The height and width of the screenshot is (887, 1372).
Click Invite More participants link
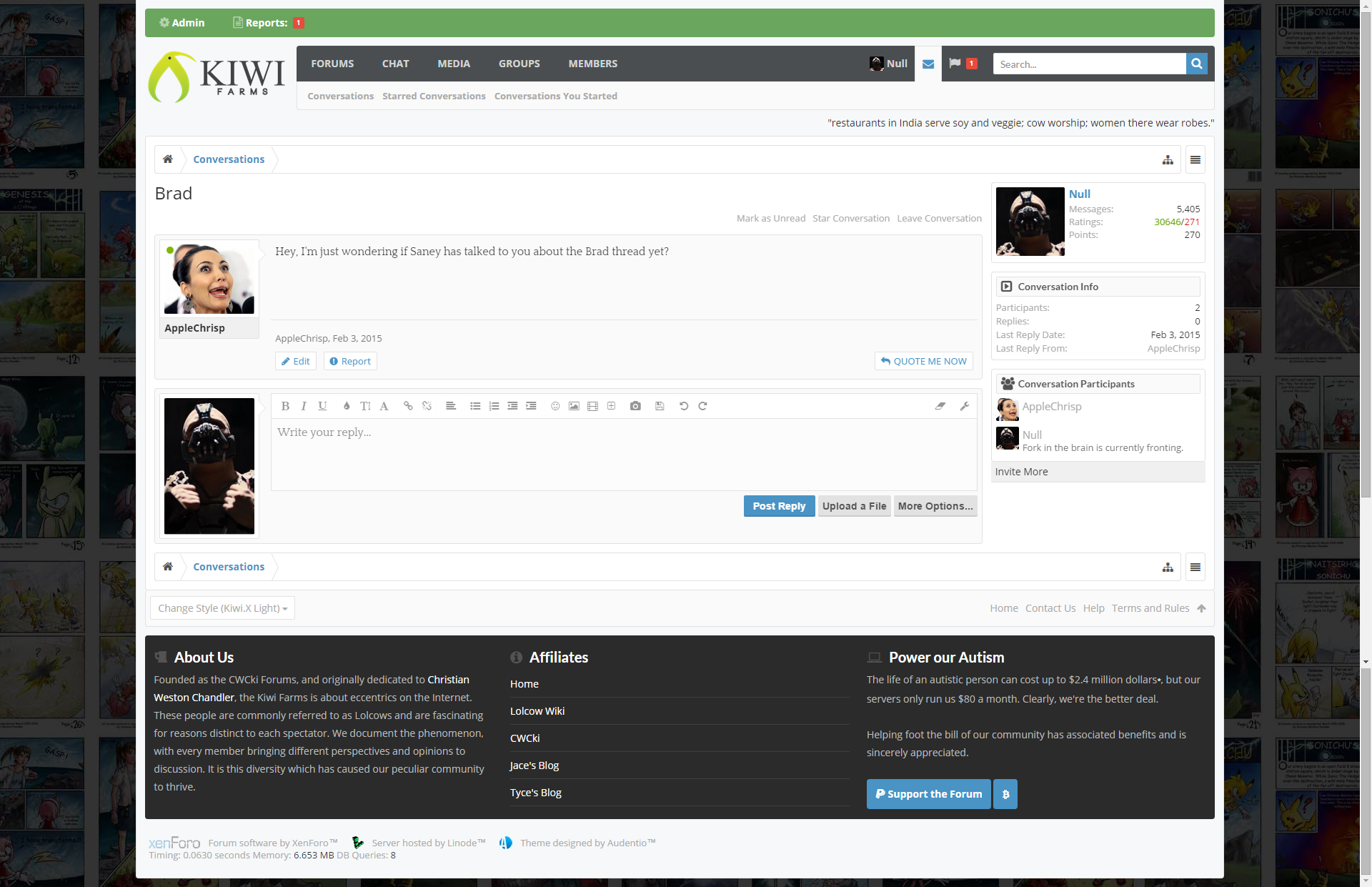tap(1022, 472)
